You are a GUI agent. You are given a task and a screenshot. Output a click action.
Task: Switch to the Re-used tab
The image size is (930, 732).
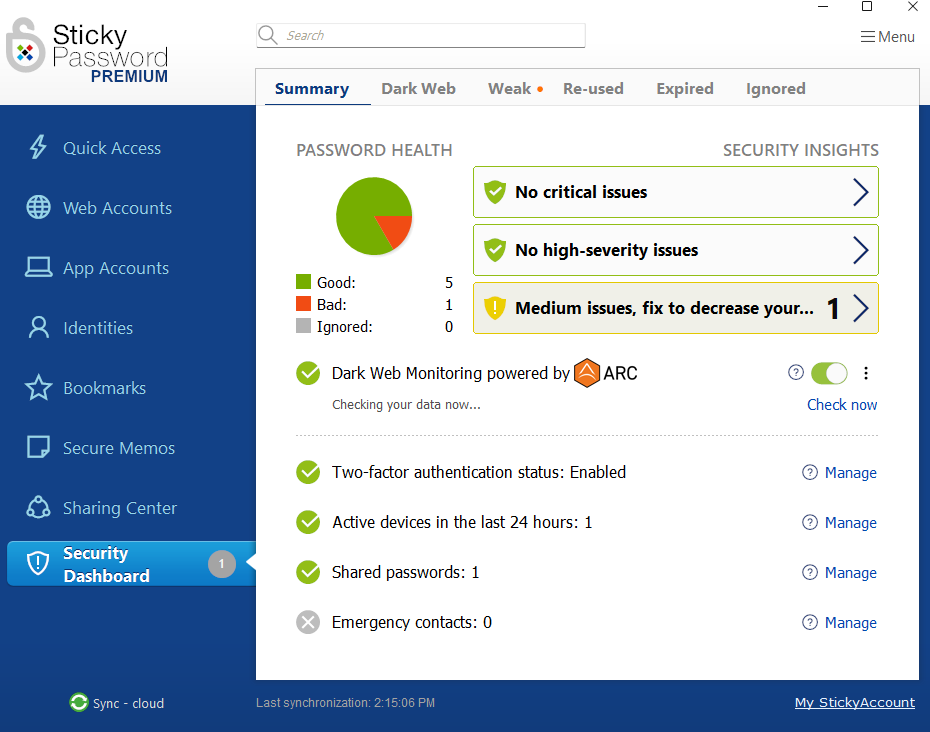[593, 88]
